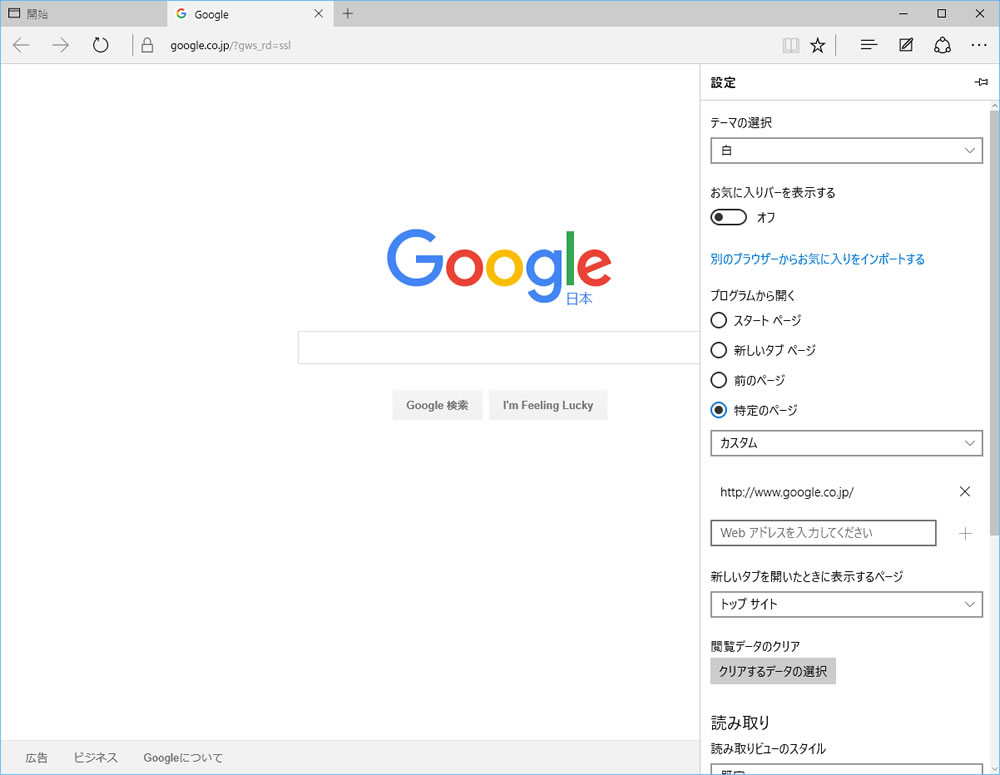Switch to the Google tab
Image resolution: width=1000 pixels, height=775 pixels.
pyautogui.click(x=250, y=13)
